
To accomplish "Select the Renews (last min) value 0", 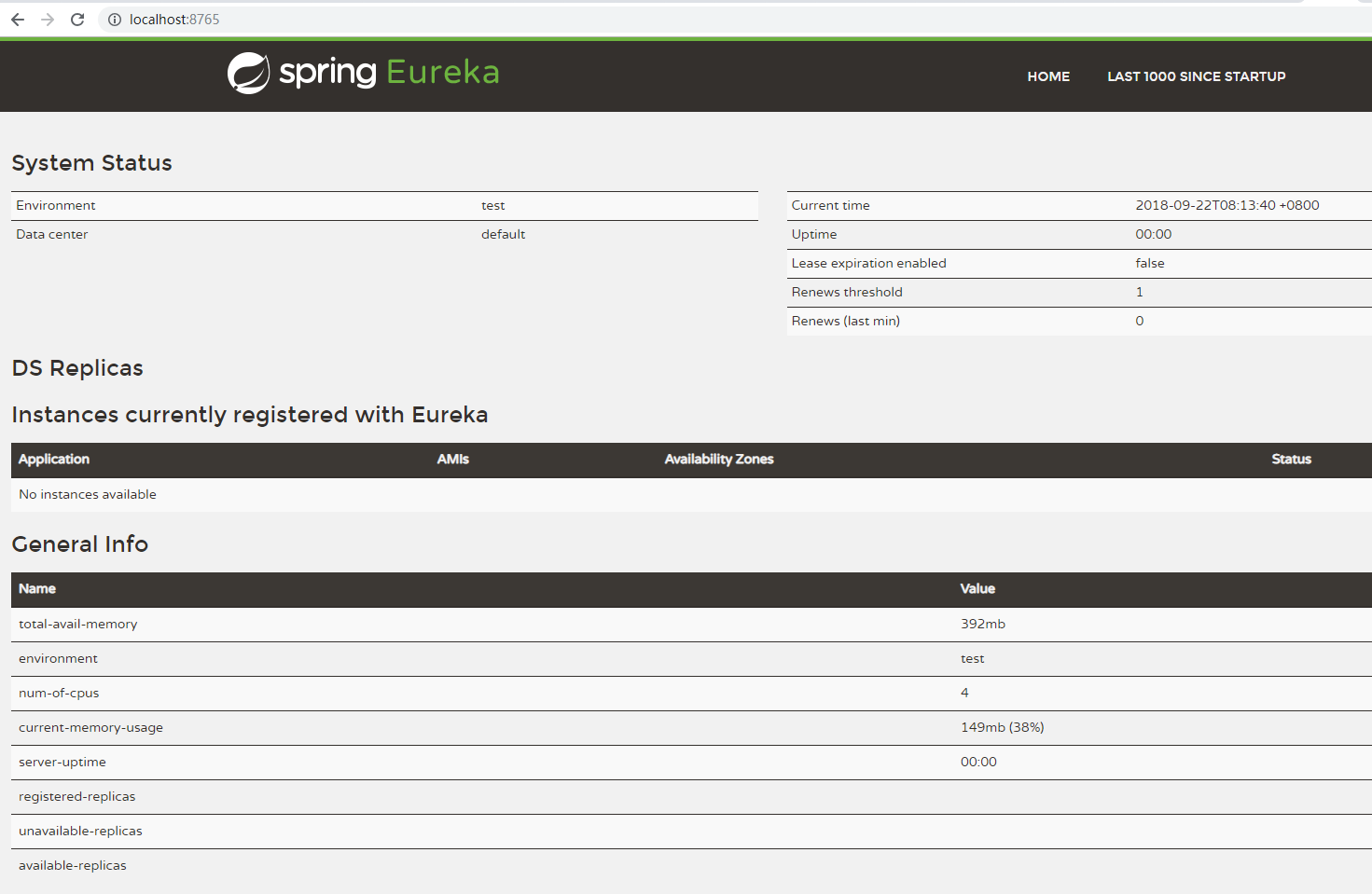I will click(x=1140, y=322).
